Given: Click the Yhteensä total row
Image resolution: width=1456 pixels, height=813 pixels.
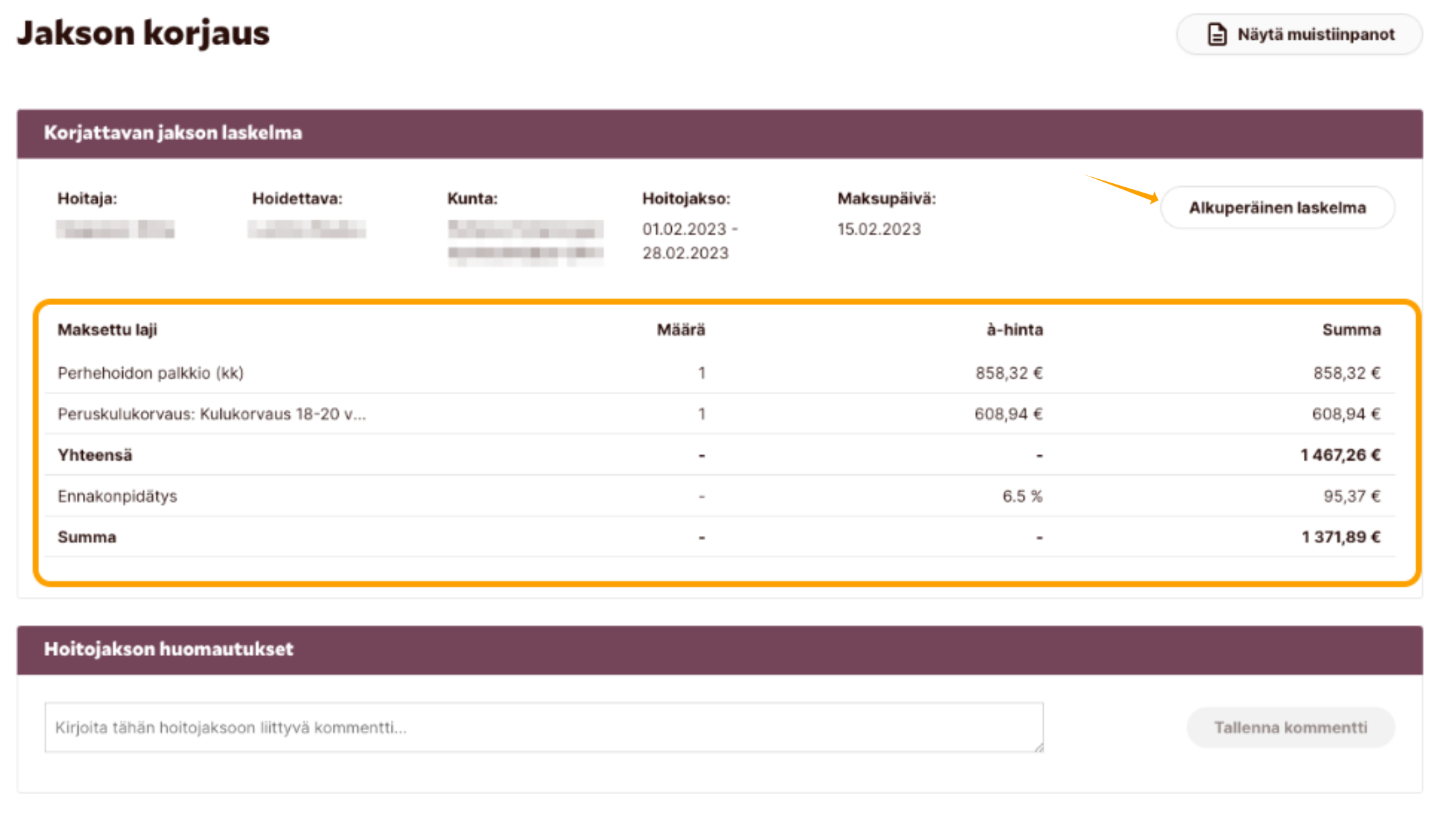Looking at the screenshot, I should [x=95, y=455].
